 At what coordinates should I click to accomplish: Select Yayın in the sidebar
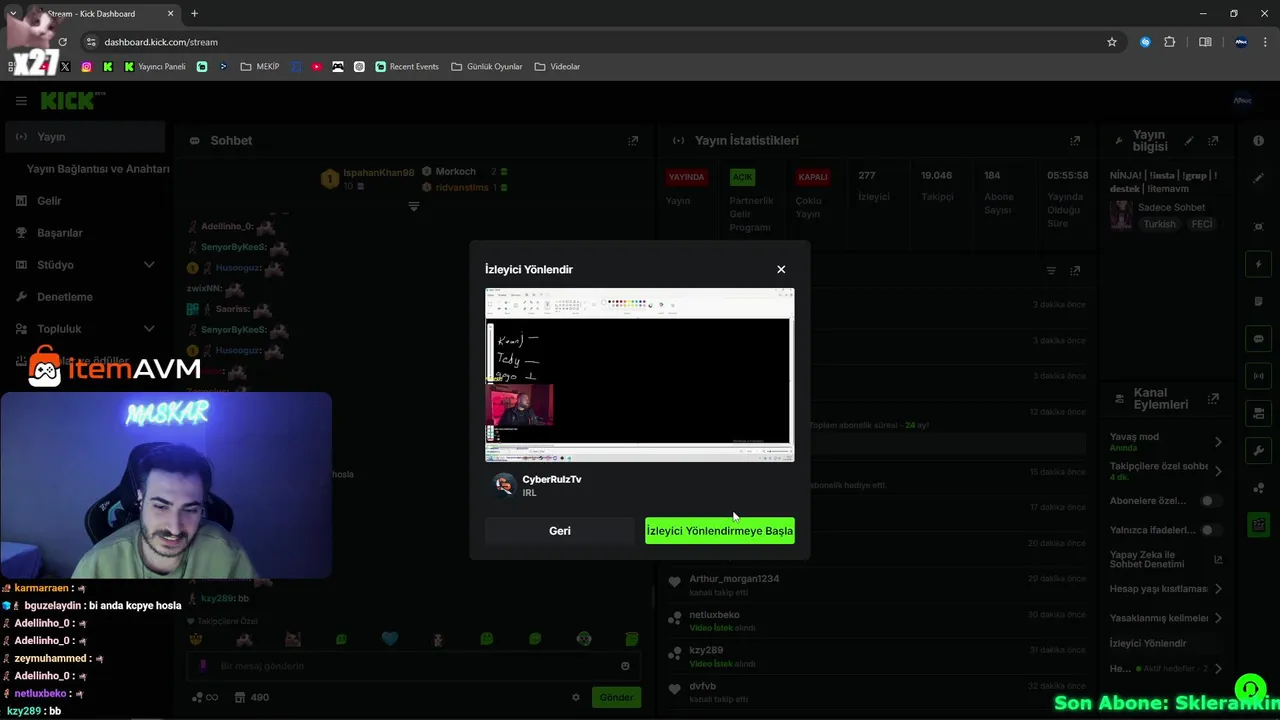[x=84, y=137]
